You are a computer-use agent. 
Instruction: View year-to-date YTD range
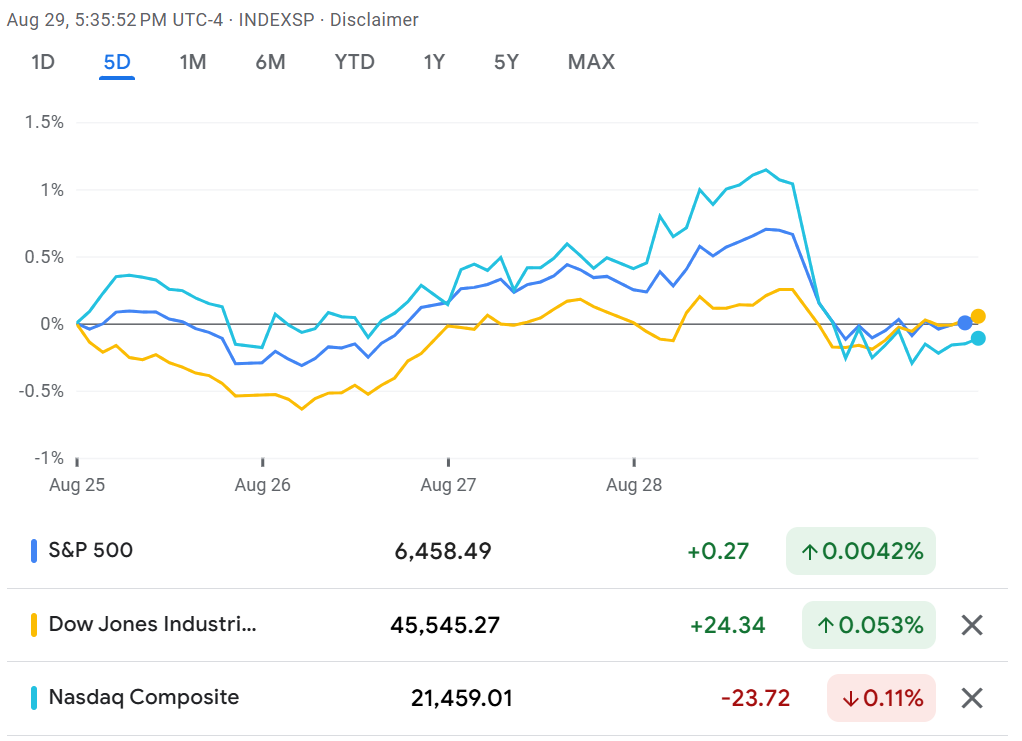pos(355,62)
